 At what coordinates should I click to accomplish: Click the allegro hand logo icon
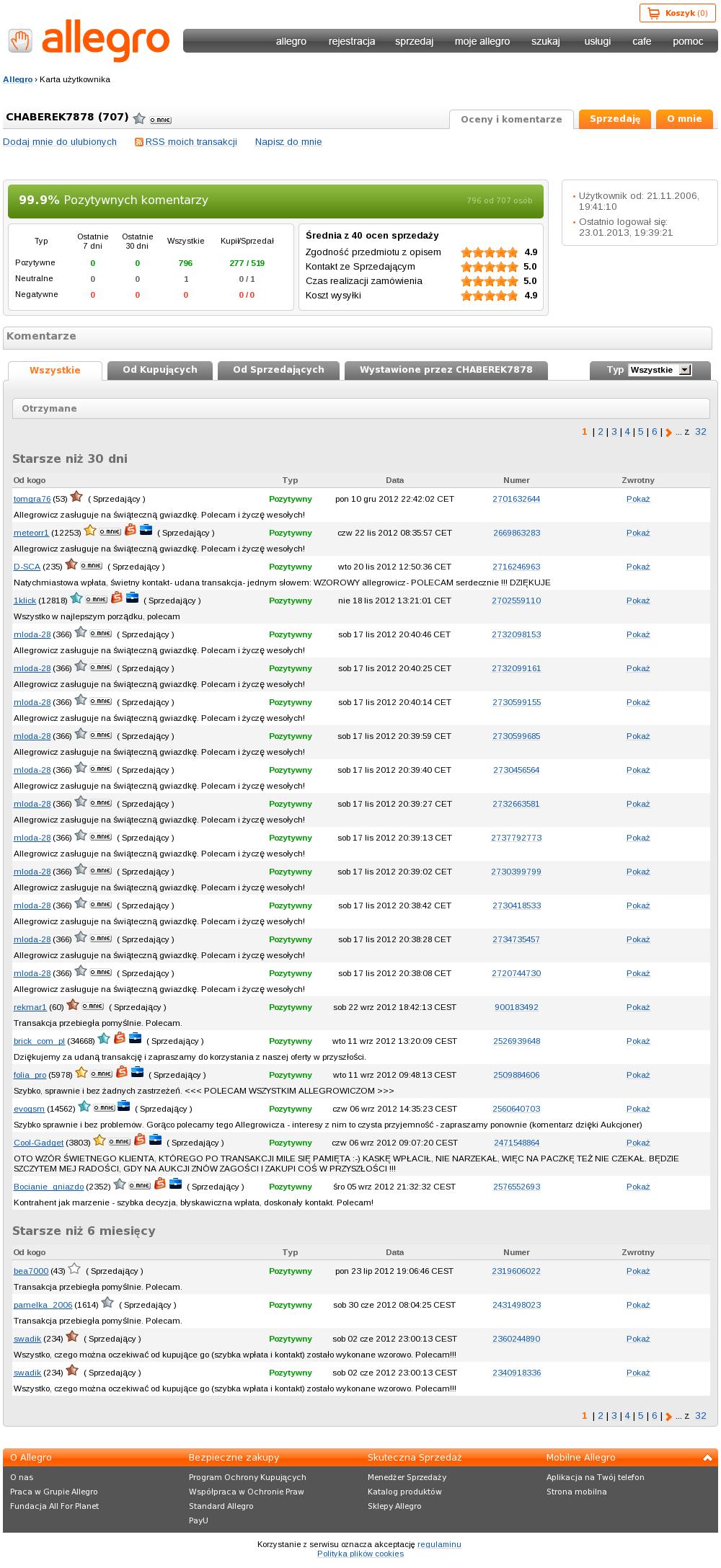[x=21, y=41]
